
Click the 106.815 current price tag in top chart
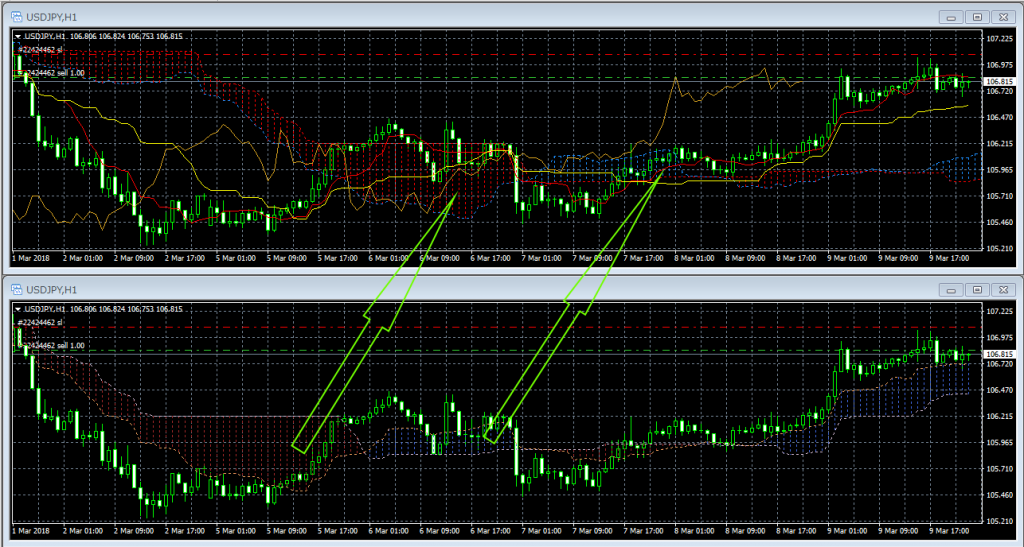point(997,81)
